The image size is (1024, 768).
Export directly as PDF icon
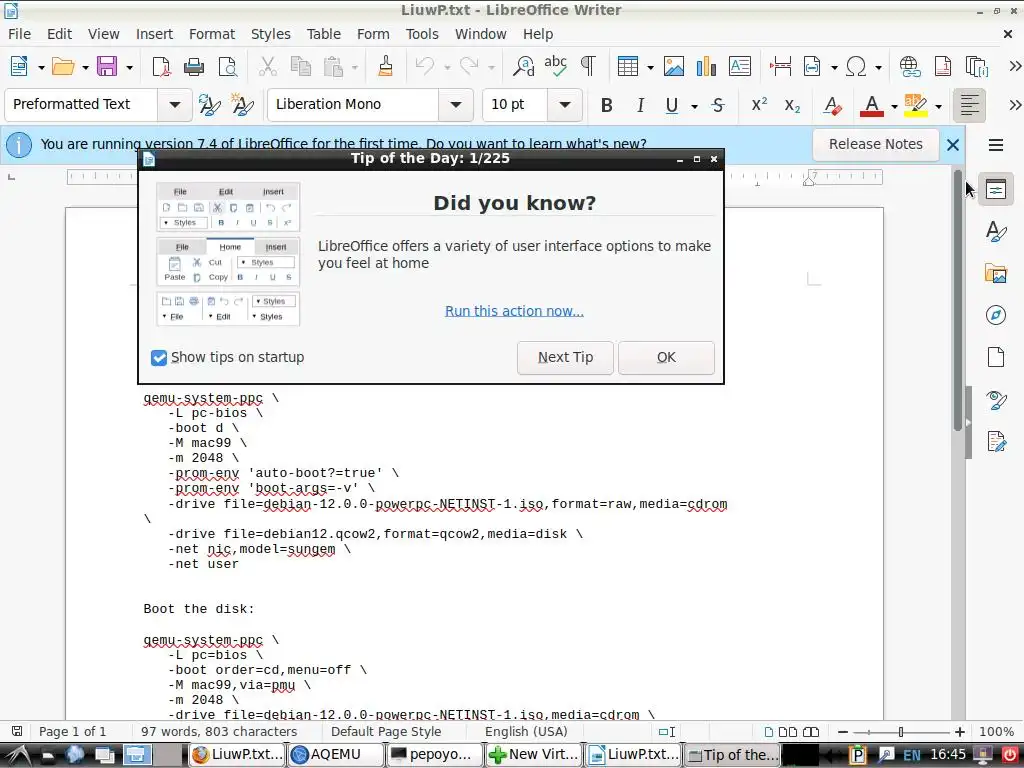(x=161, y=67)
